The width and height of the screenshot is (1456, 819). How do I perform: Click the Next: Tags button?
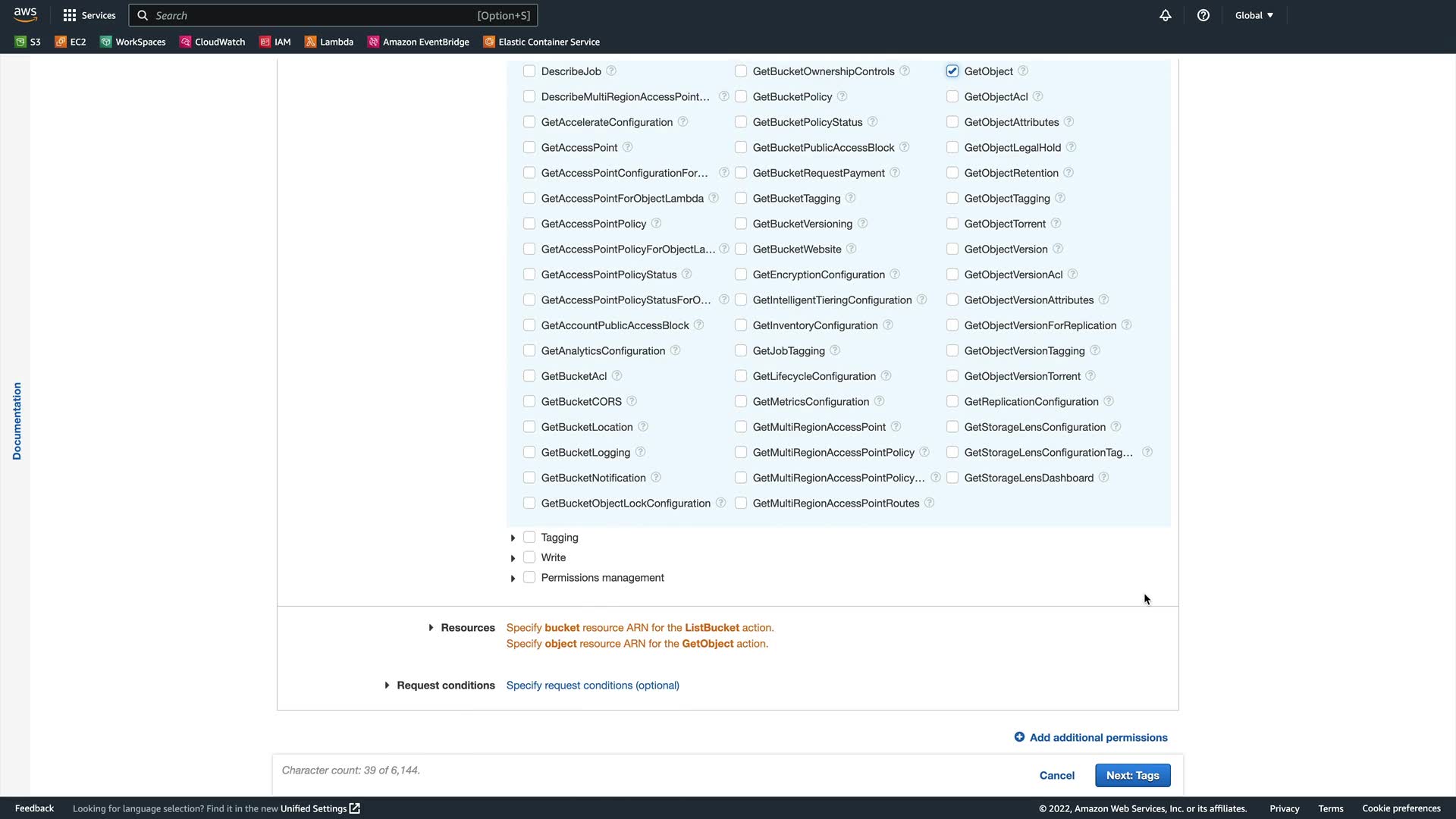click(x=1132, y=775)
